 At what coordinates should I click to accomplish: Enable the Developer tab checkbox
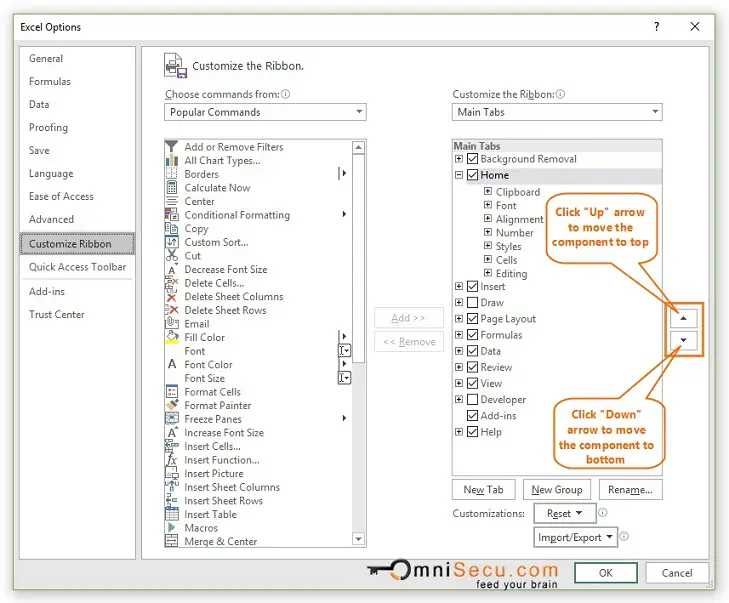click(472, 399)
